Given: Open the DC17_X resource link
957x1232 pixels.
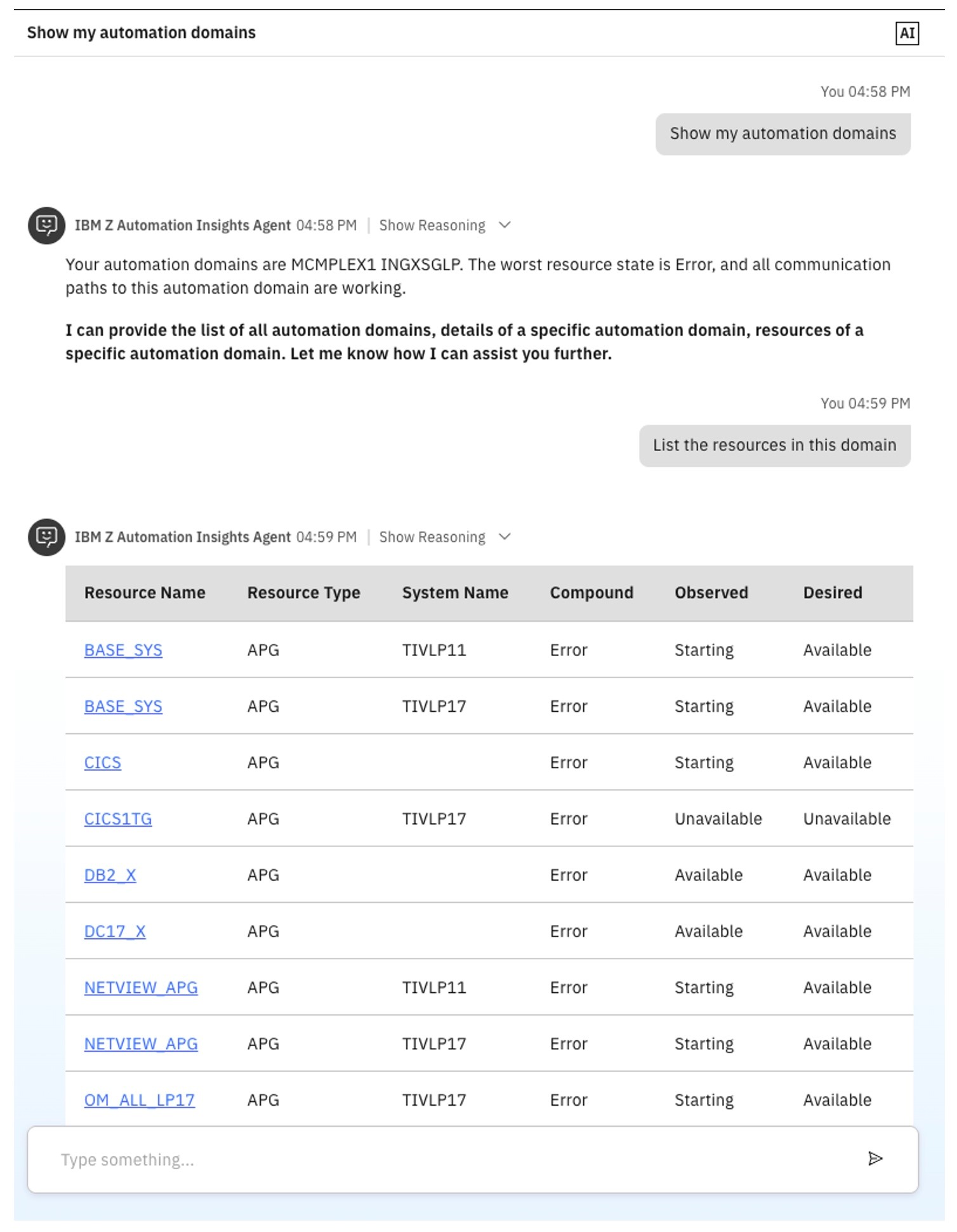Looking at the screenshot, I should click(115, 931).
